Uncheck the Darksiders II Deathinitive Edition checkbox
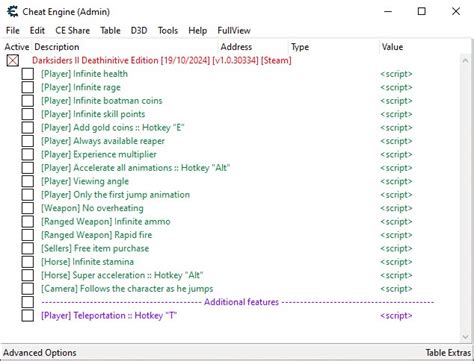Screen dimensions: 474x361 click(13, 60)
